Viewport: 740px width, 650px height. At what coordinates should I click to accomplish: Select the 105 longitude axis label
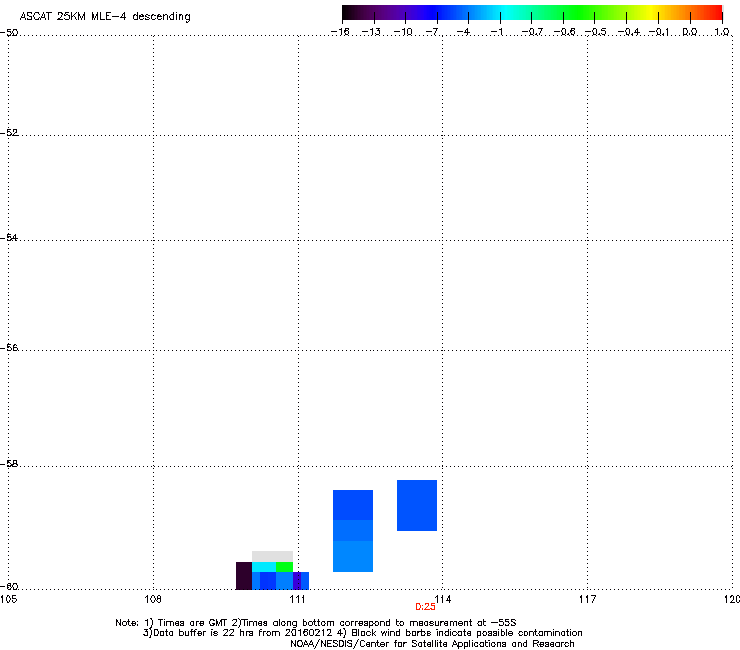pos(8,599)
